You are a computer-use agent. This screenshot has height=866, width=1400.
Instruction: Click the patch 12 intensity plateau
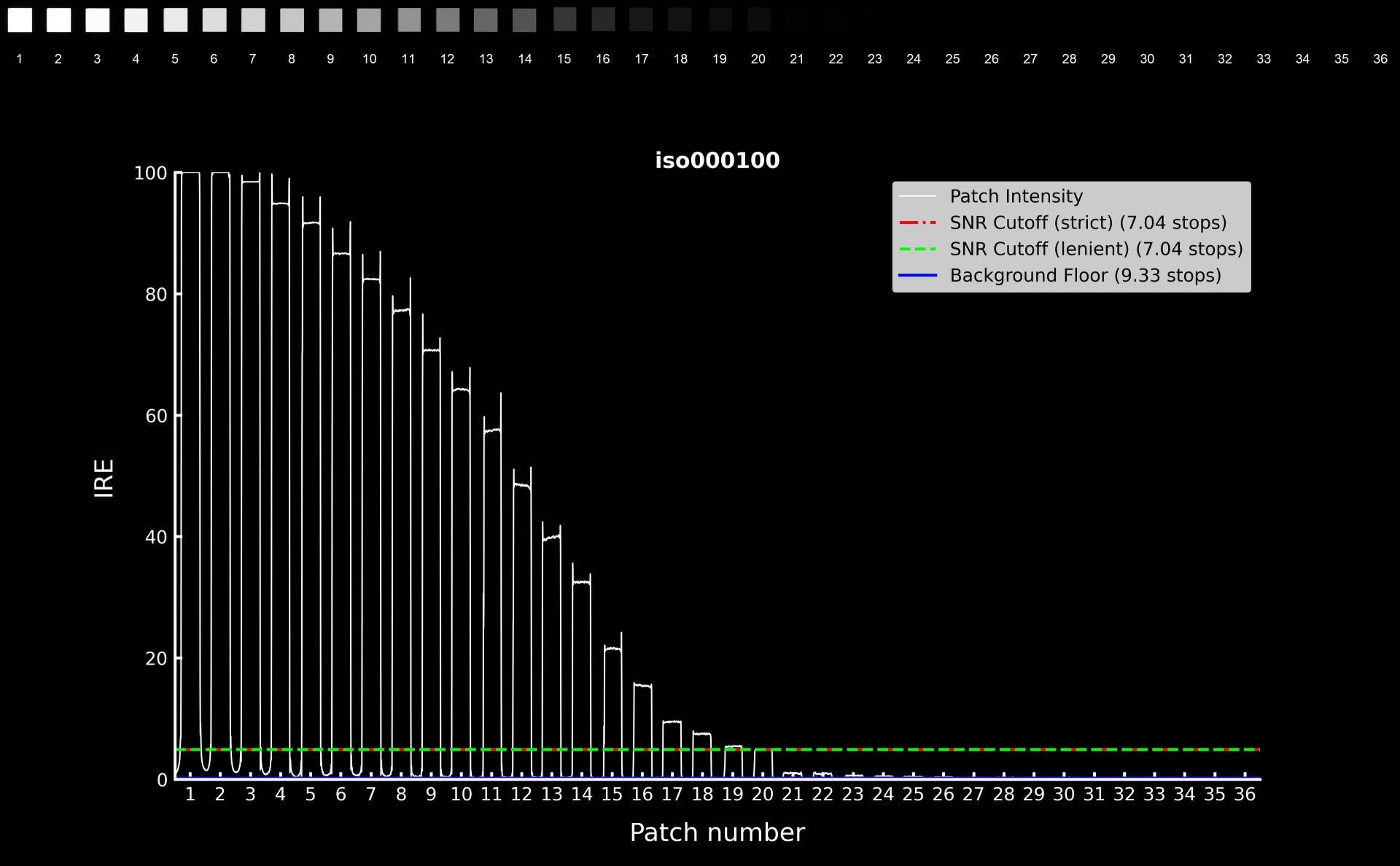[x=522, y=485]
